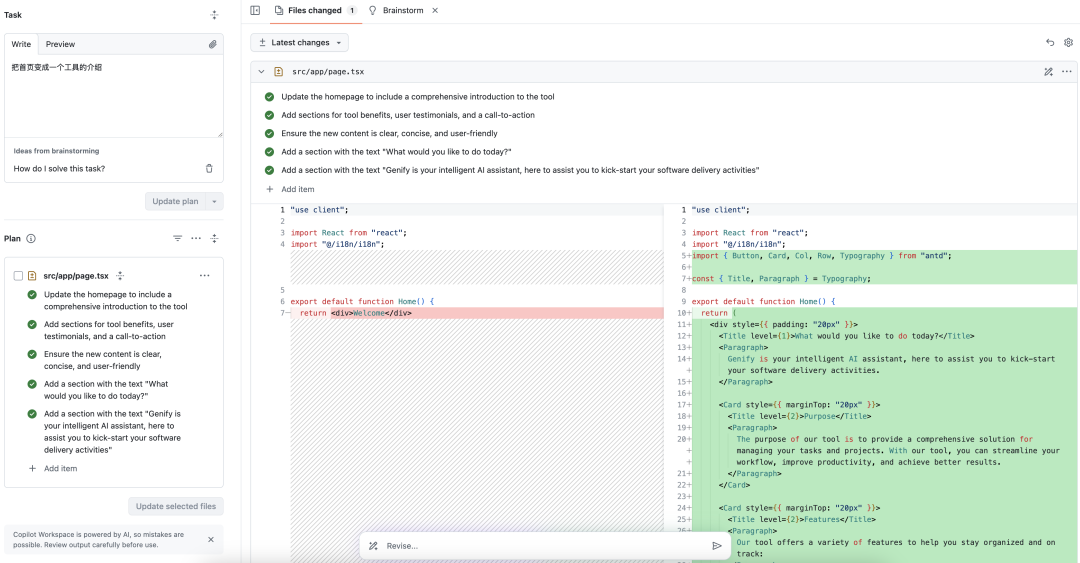Viewport: 1080px width, 563px height.
Task: Click the removed line 'return <div>Welcome</div>'
Action: [477, 313]
